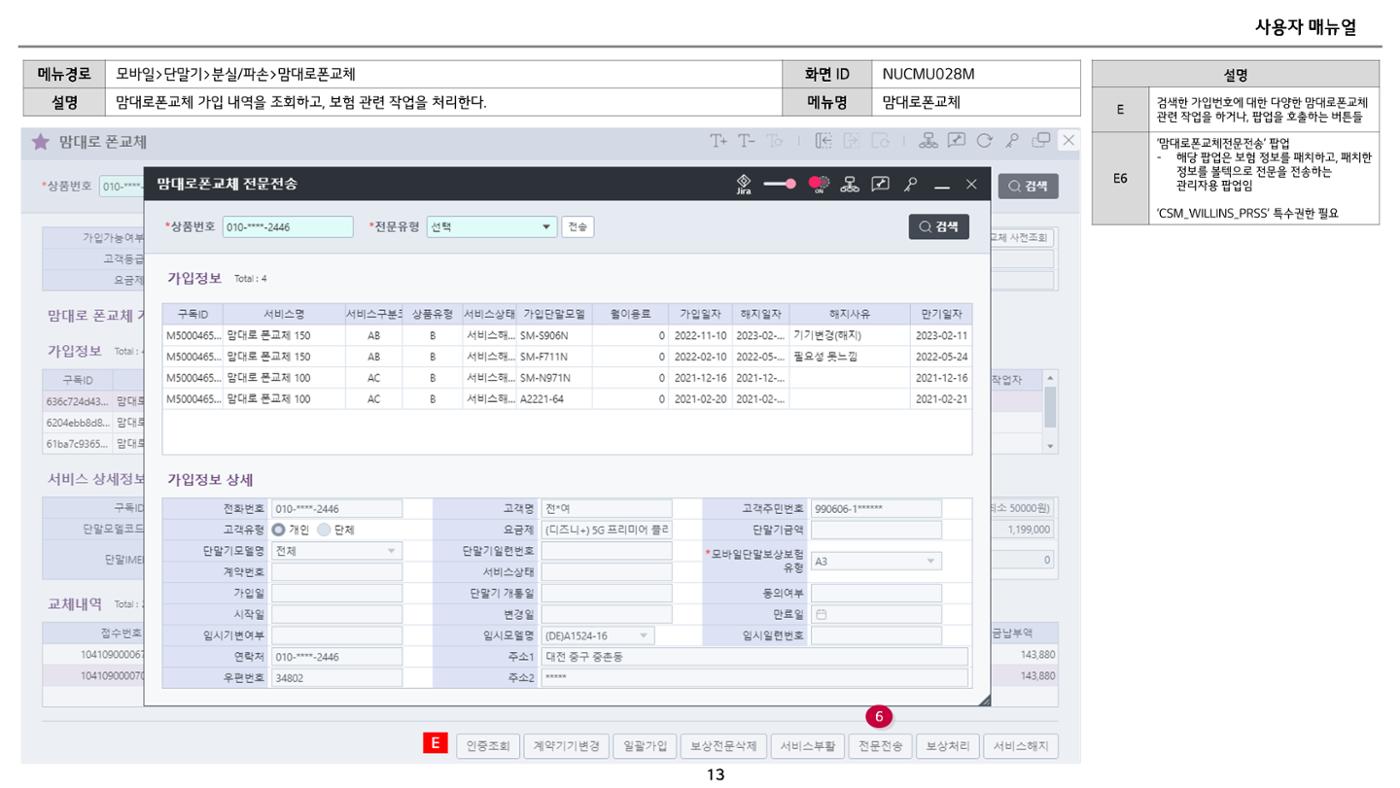This screenshot has height=788, width=1400.
Task: Select the row with model SM-S906N
Action: pyautogui.click(x=566, y=335)
